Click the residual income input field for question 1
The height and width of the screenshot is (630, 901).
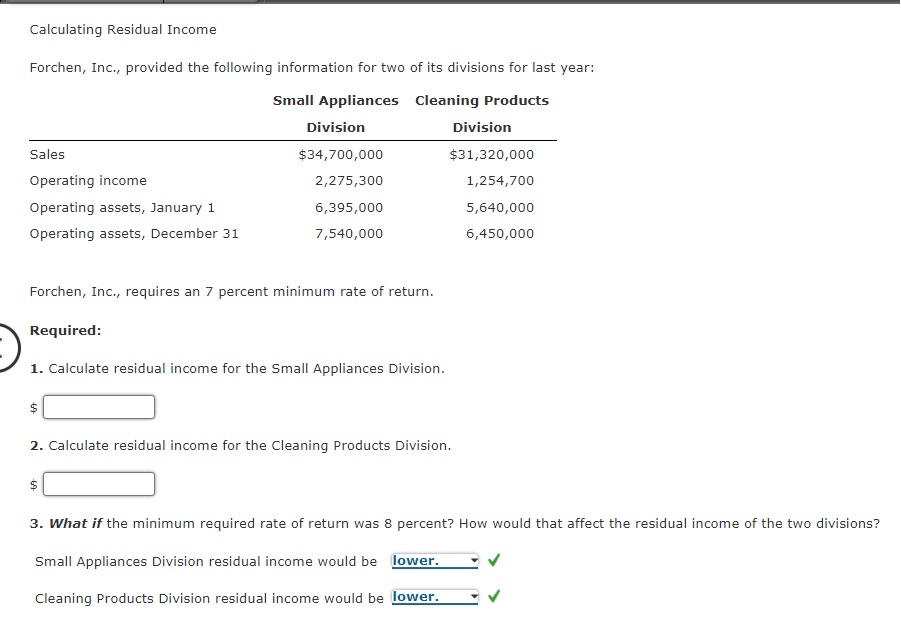(98, 406)
